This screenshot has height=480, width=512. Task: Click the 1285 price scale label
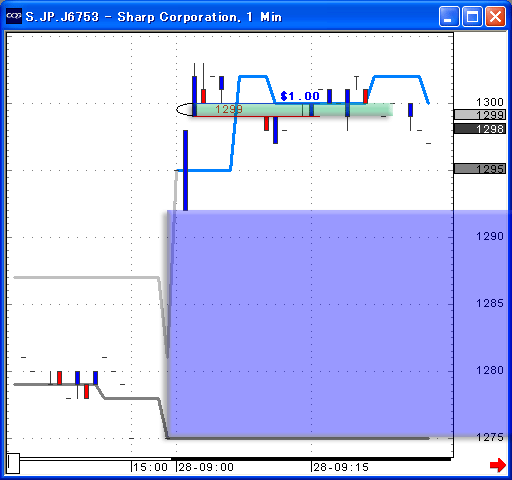point(490,303)
